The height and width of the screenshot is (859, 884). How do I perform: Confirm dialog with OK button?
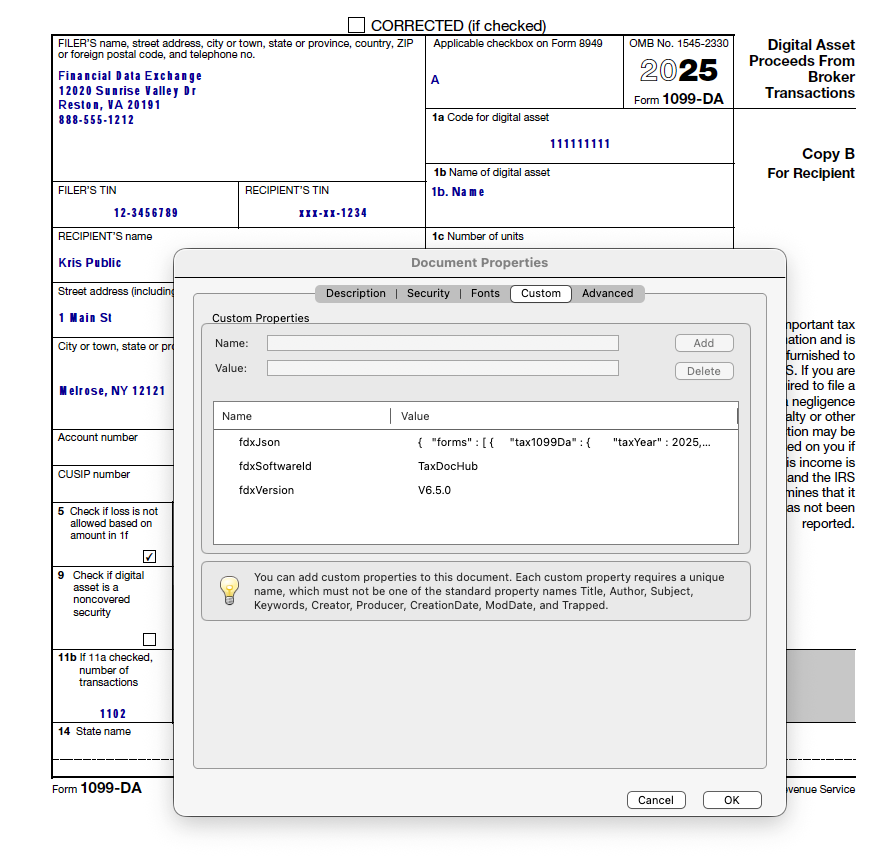[x=732, y=800]
